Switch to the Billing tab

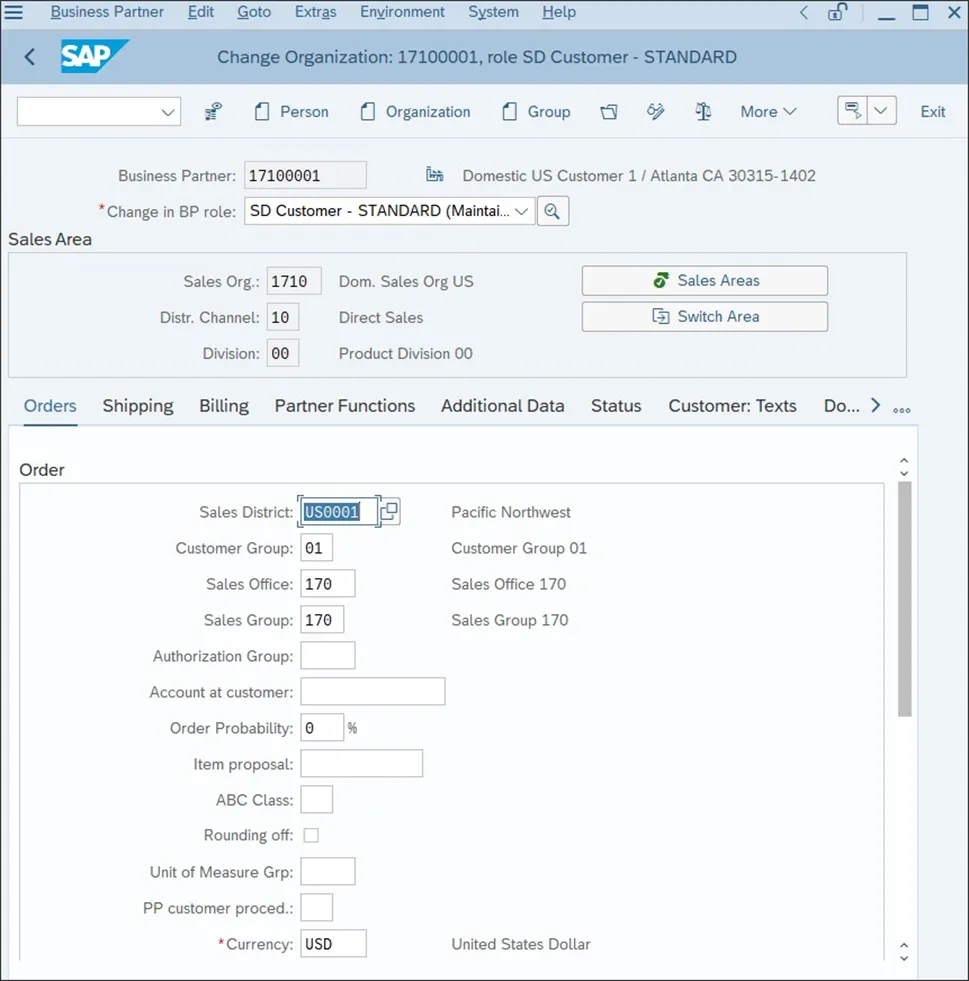(x=224, y=405)
